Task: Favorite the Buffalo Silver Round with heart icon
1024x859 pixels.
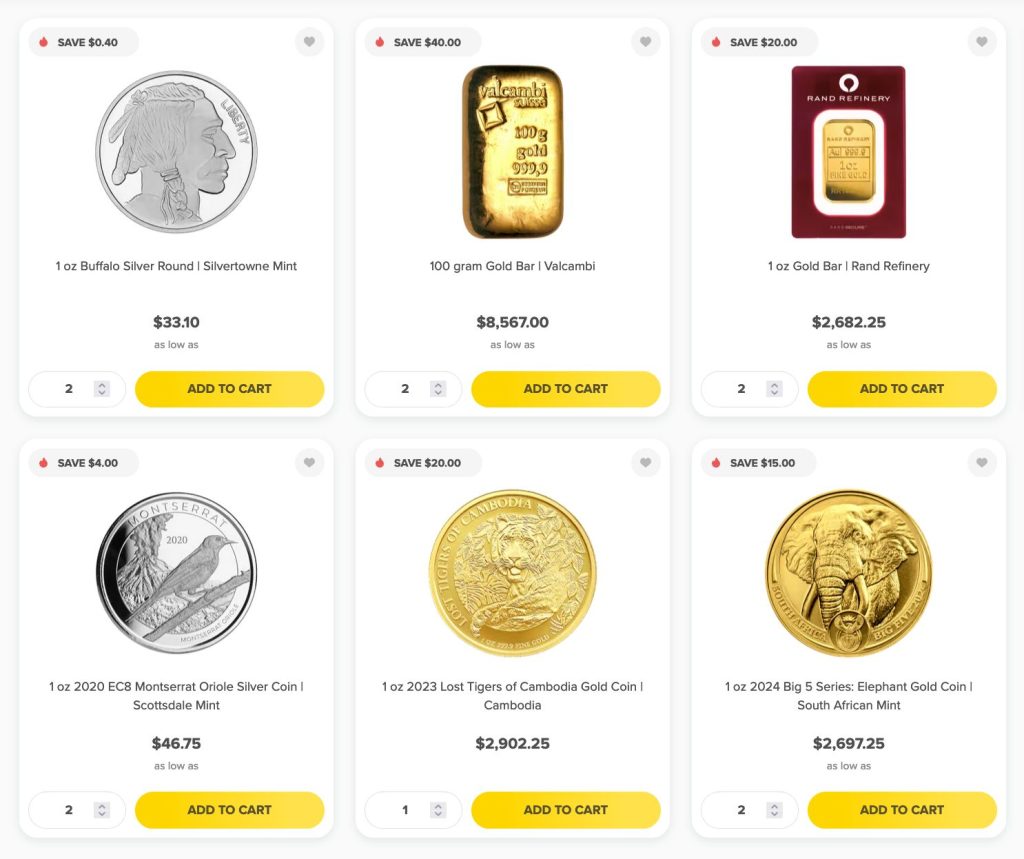Action: click(309, 42)
